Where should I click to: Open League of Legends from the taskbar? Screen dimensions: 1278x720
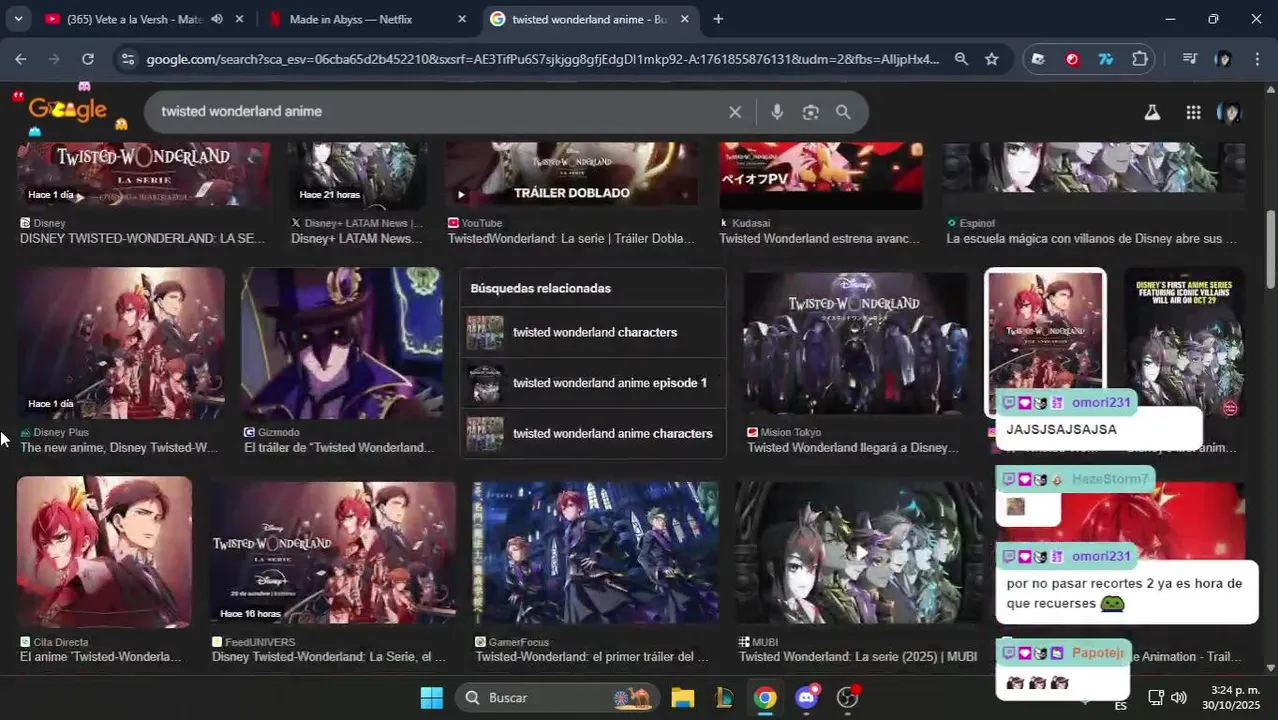tap(724, 697)
